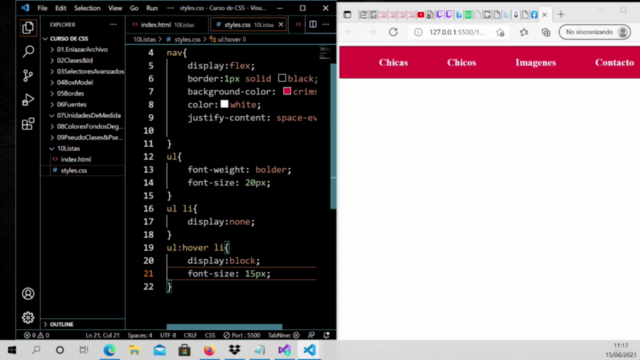Viewport: 640px width, 360px height.
Task: Click the Port : 5500 Live Server status
Action: click(x=242, y=335)
